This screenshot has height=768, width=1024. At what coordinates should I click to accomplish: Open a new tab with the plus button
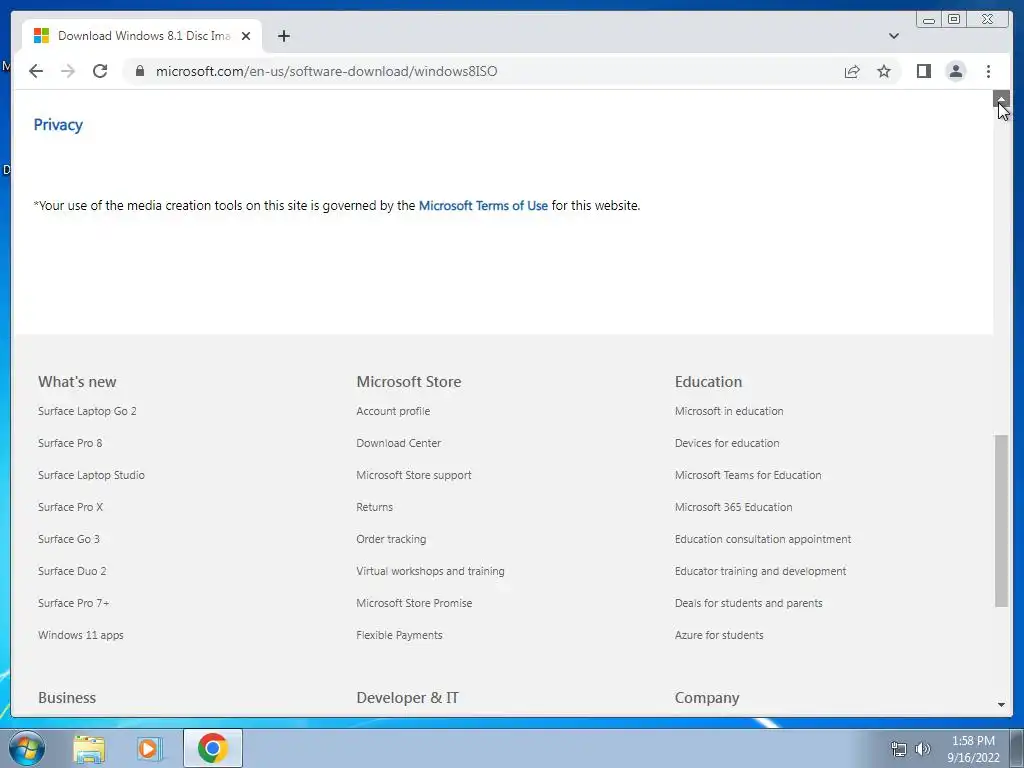283,36
